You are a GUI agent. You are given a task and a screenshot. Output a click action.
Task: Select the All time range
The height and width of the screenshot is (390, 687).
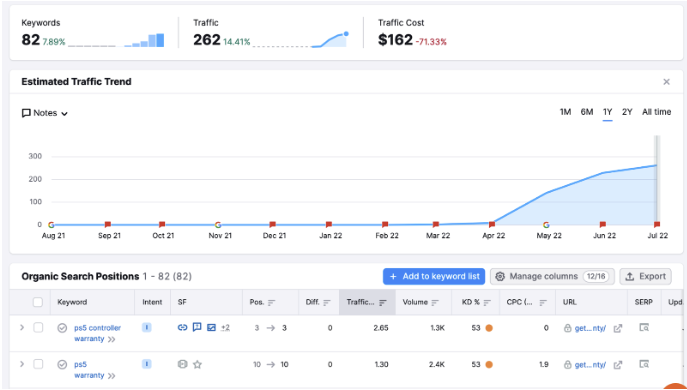tap(656, 112)
